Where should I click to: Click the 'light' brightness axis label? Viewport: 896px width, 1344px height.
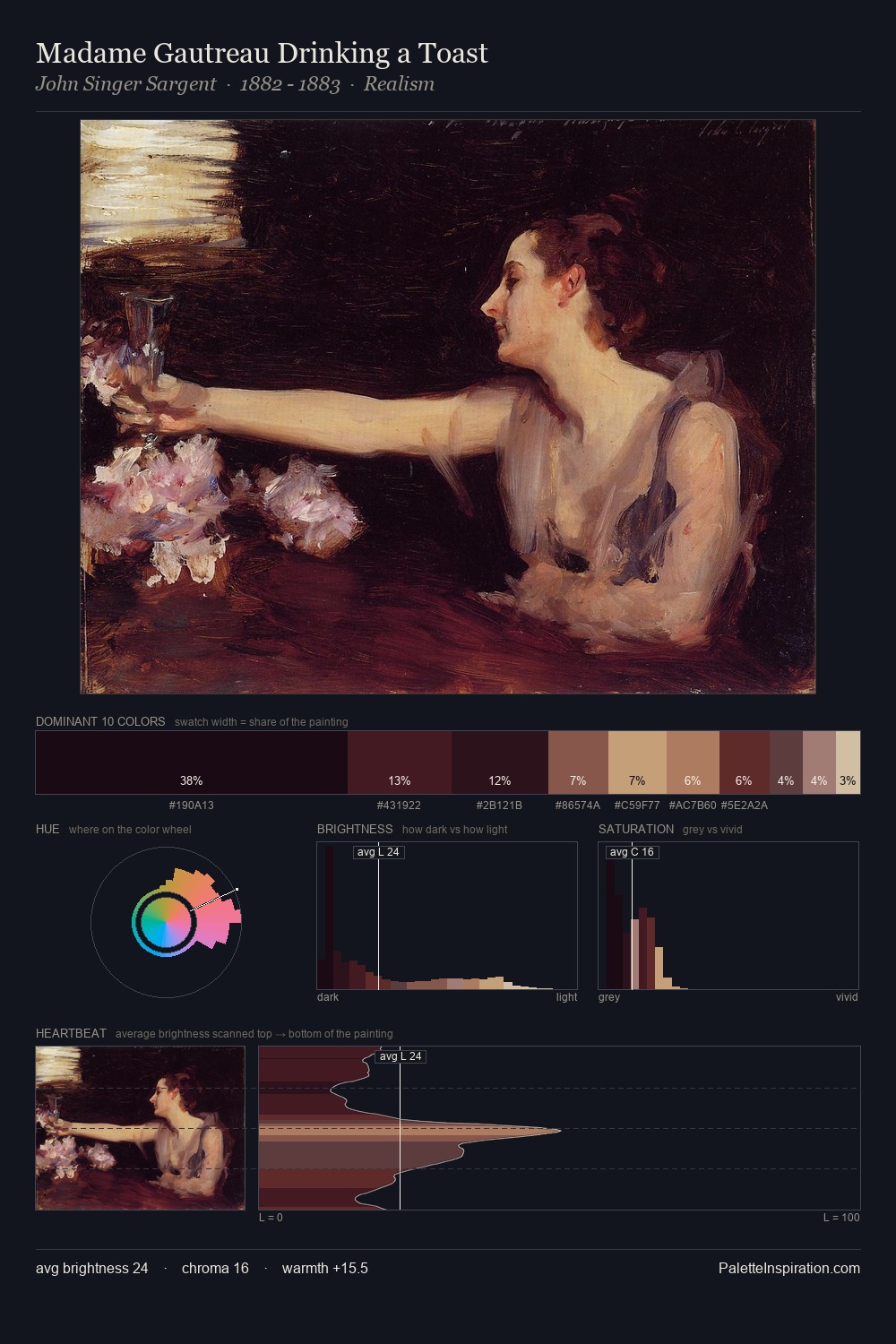coord(566,997)
